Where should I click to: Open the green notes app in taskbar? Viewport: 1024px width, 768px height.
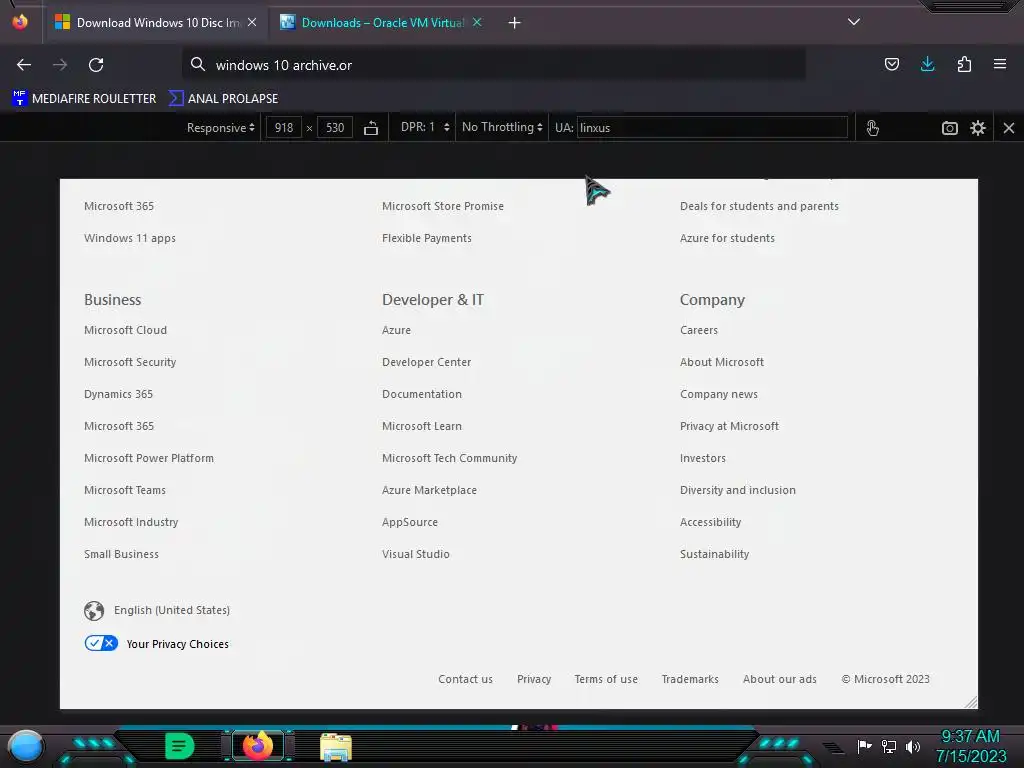[x=180, y=746]
